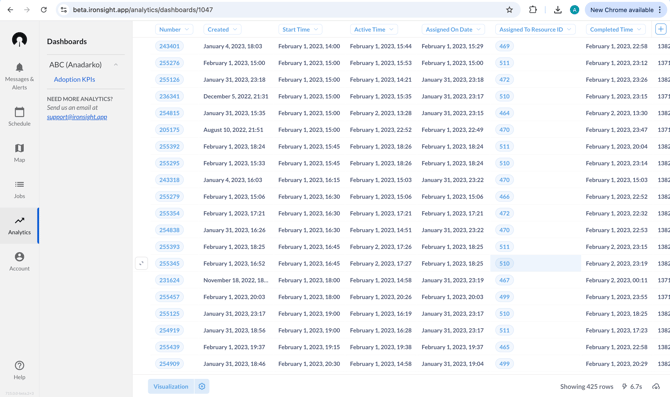Click resource ID 464
This screenshot has width=670, height=397.
coord(505,113)
